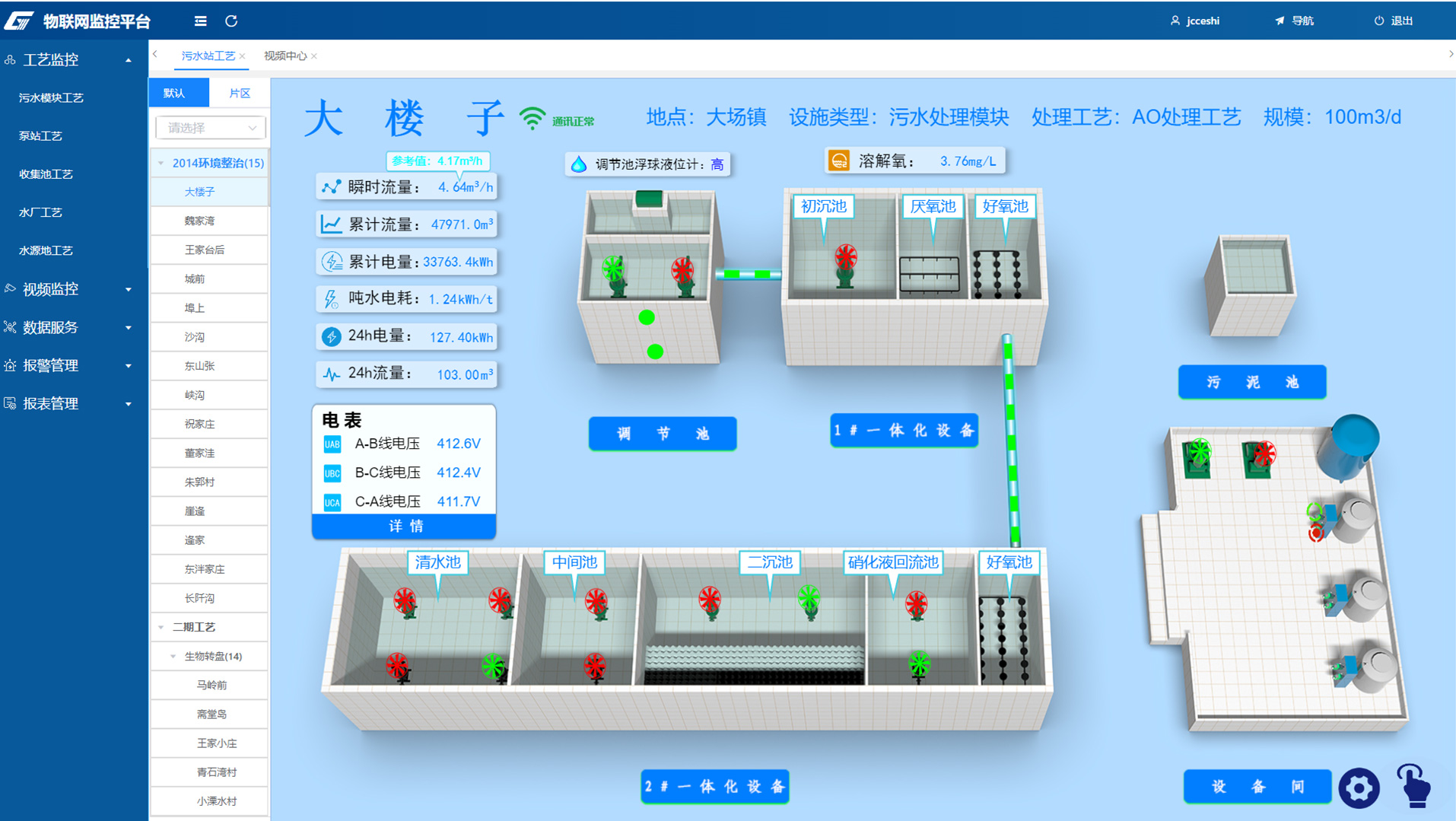
Task: Collapse the 2014环境整治(15) tree group
Action: pyautogui.click(x=161, y=163)
